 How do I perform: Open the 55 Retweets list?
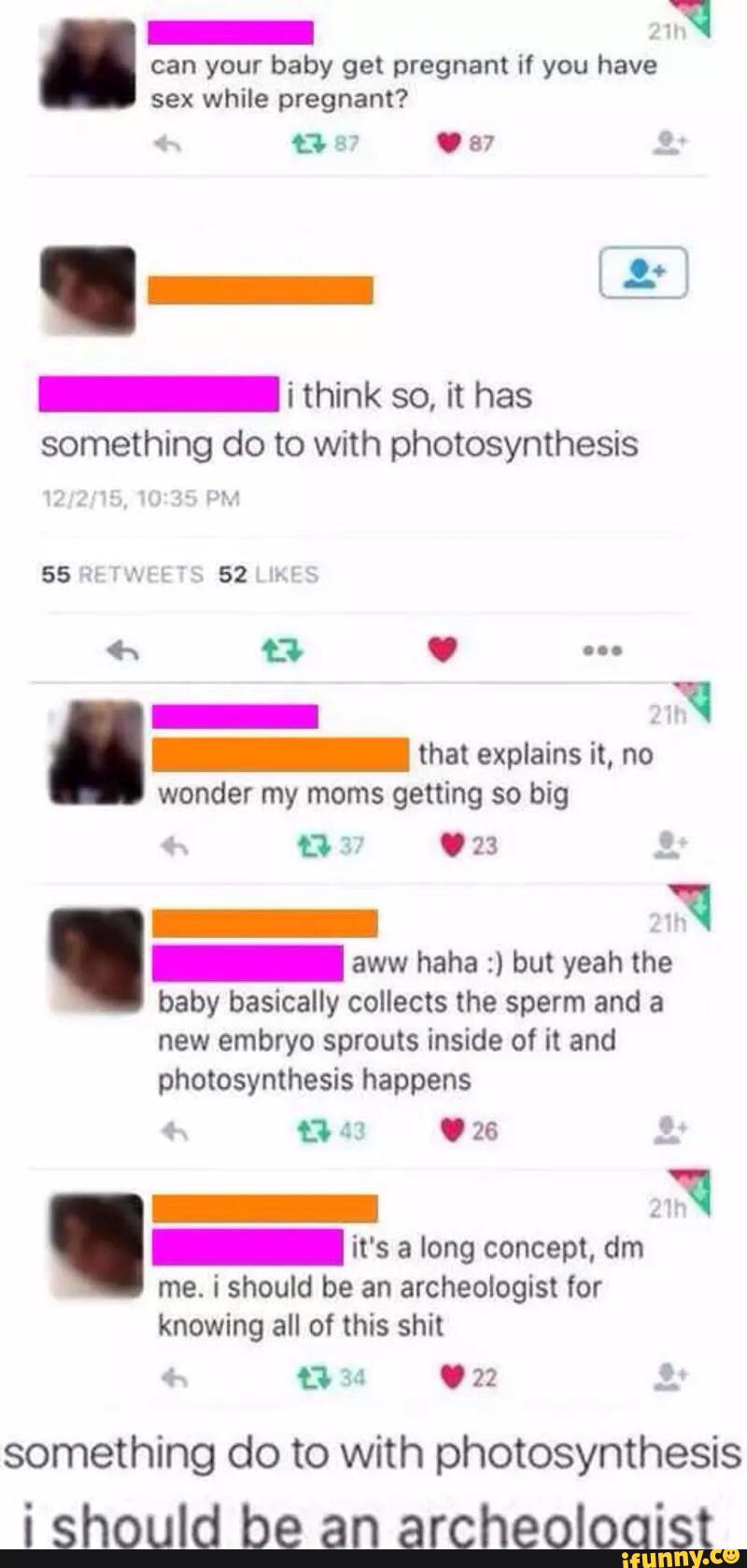(122, 575)
